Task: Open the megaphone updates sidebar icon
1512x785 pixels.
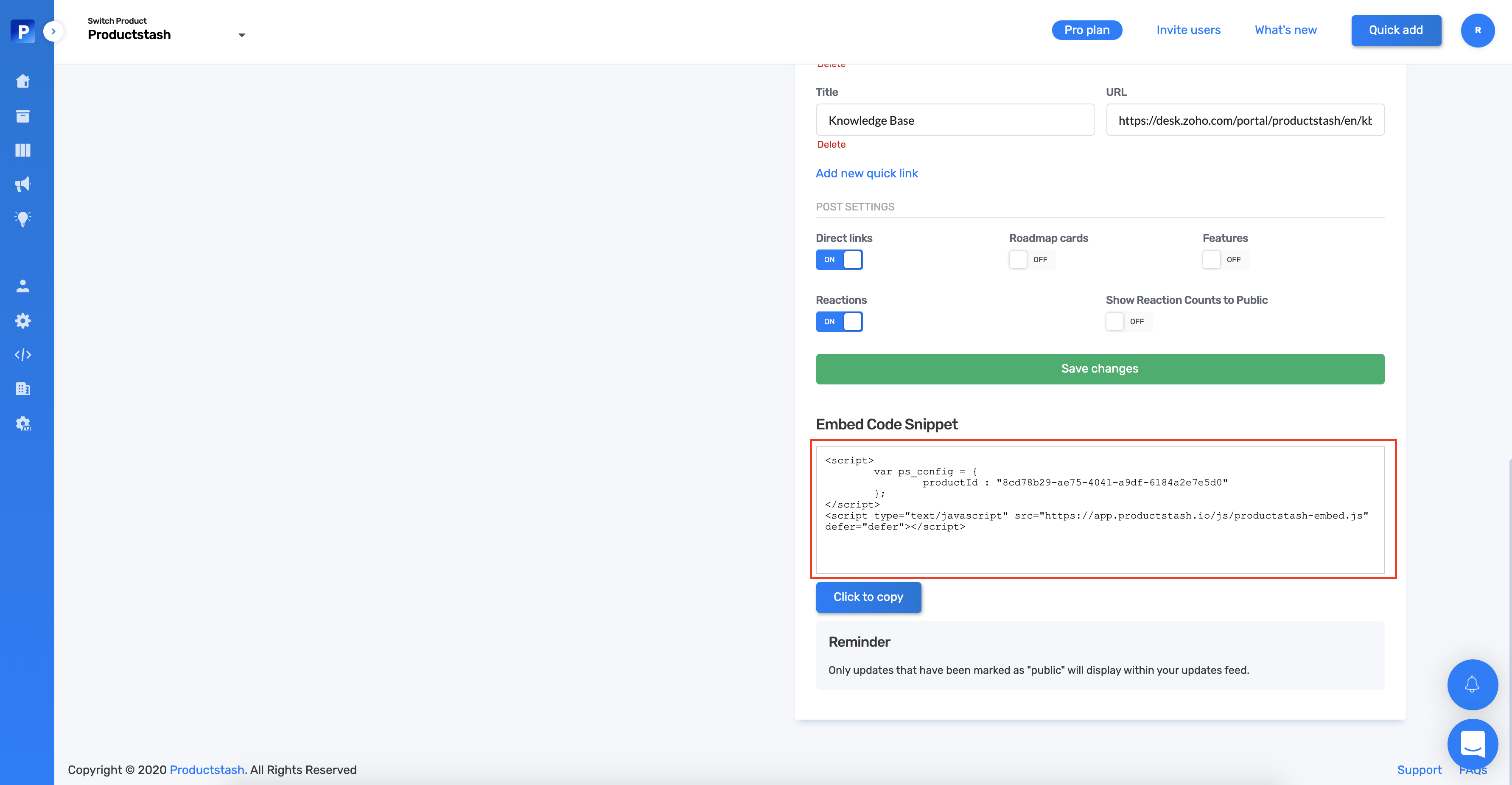Action: [23, 184]
